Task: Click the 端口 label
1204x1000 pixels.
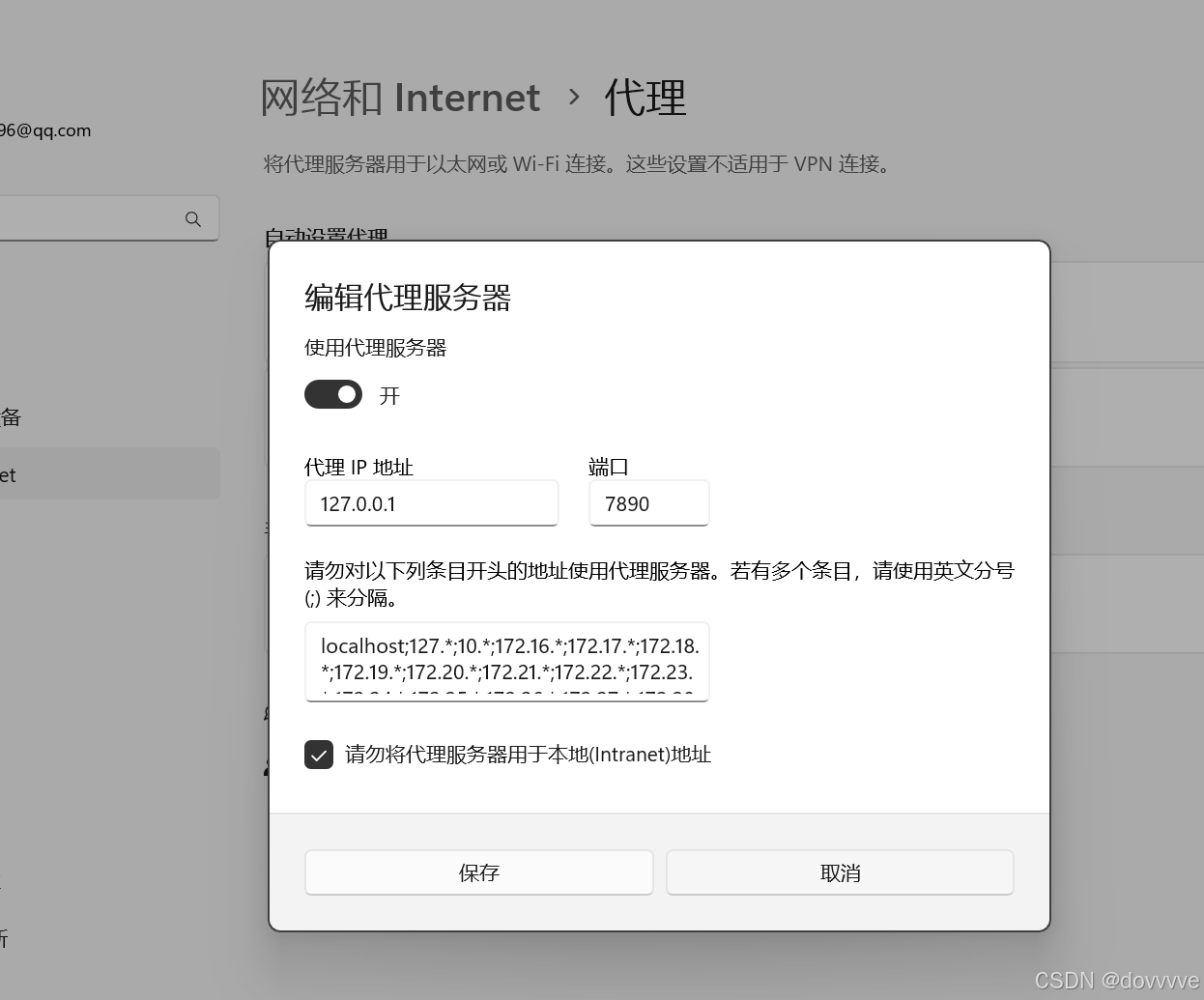Action: click(609, 467)
